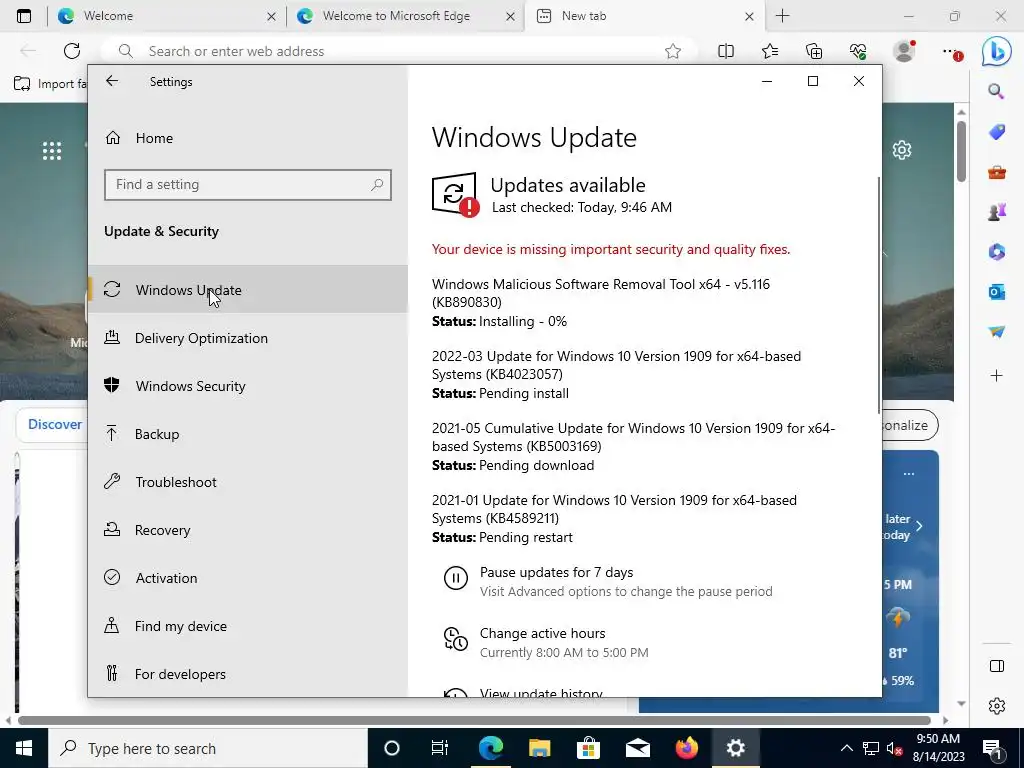The height and width of the screenshot is (768, 1024).
Task: Open Edge sidebar Drop paper plane icon
Action: (997, 332)
